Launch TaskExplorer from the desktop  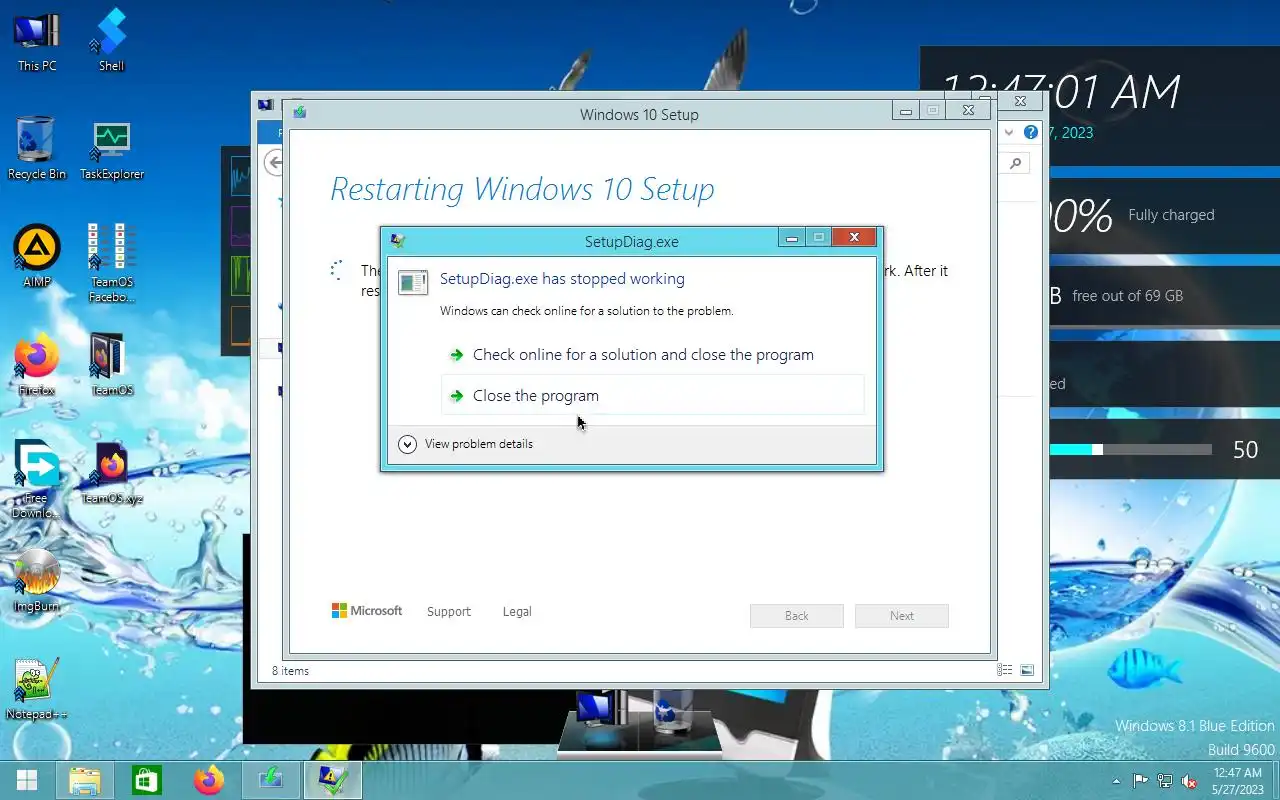[111, 148]
